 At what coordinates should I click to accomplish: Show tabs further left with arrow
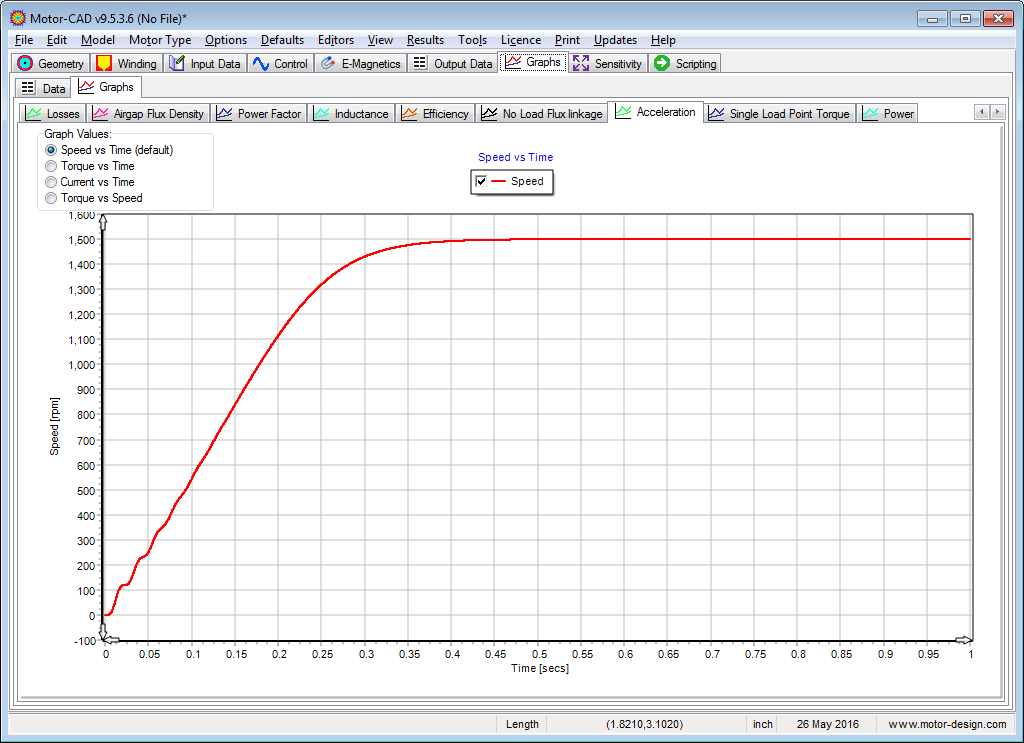[982, 112]
